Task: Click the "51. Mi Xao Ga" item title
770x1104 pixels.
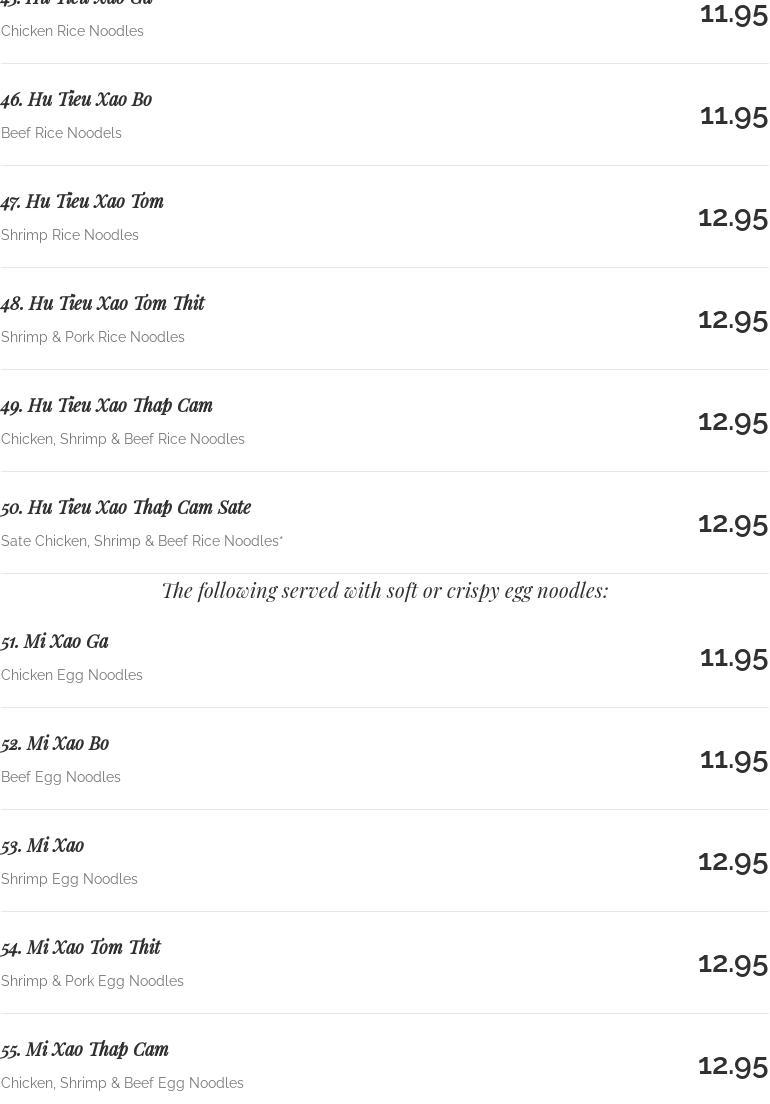Action: (x=55, y=641)
